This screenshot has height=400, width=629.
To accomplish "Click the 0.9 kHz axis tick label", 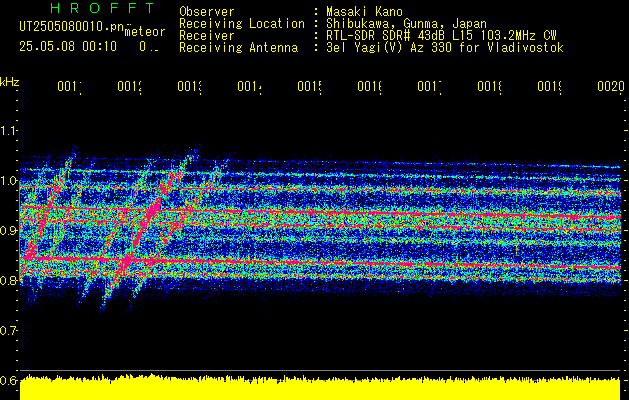I will click(9, 231).
